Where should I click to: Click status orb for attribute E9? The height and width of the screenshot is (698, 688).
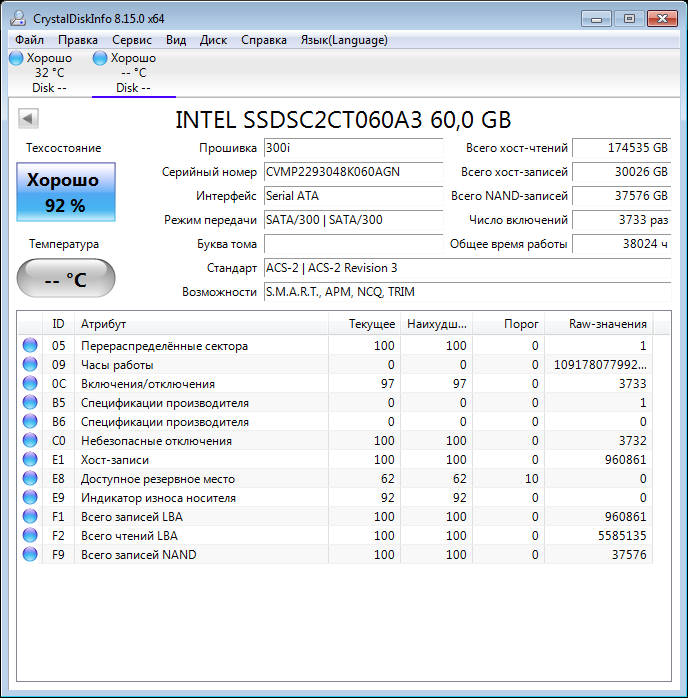point(30,497)
